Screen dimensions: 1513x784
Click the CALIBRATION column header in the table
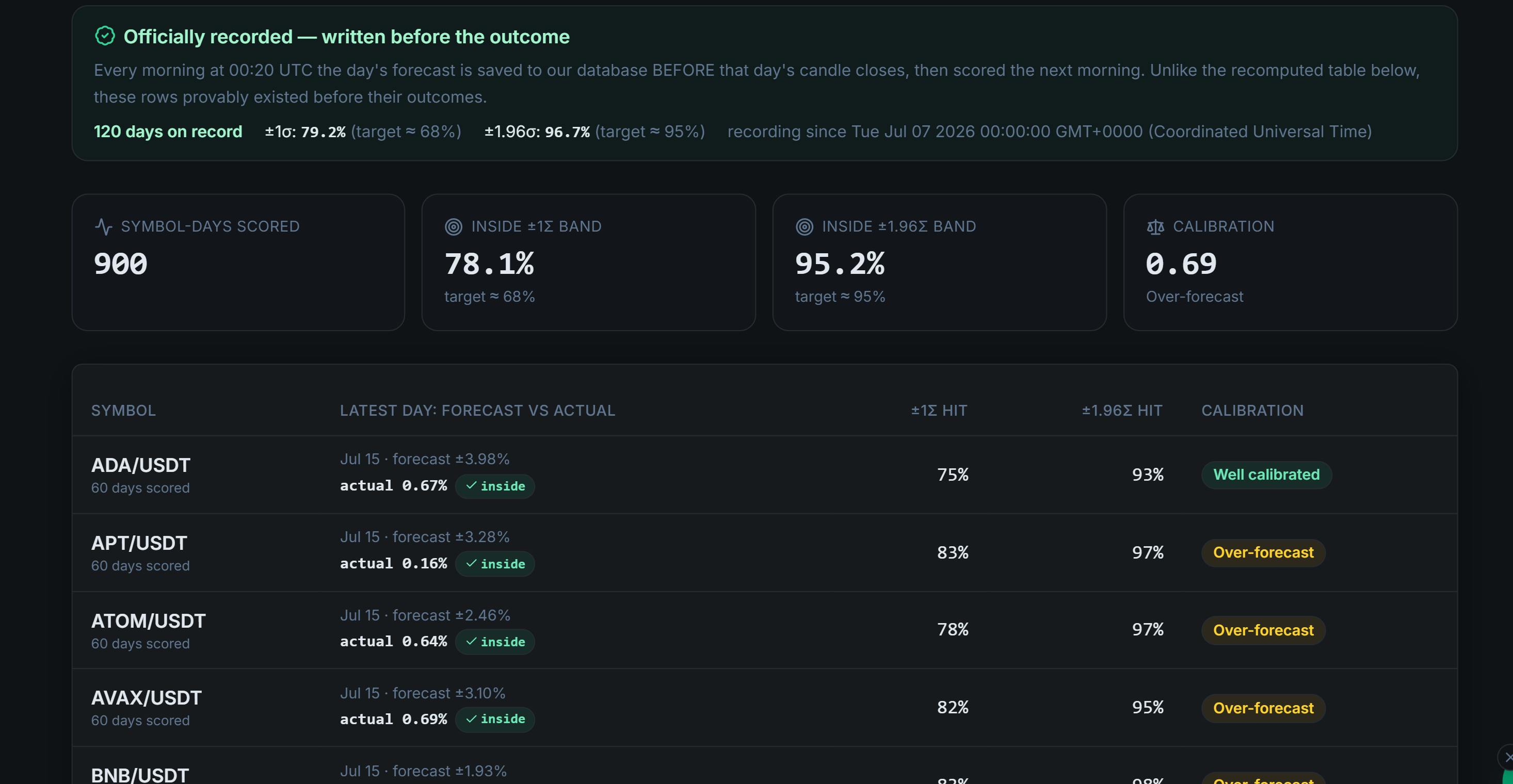coord(1252,411)
